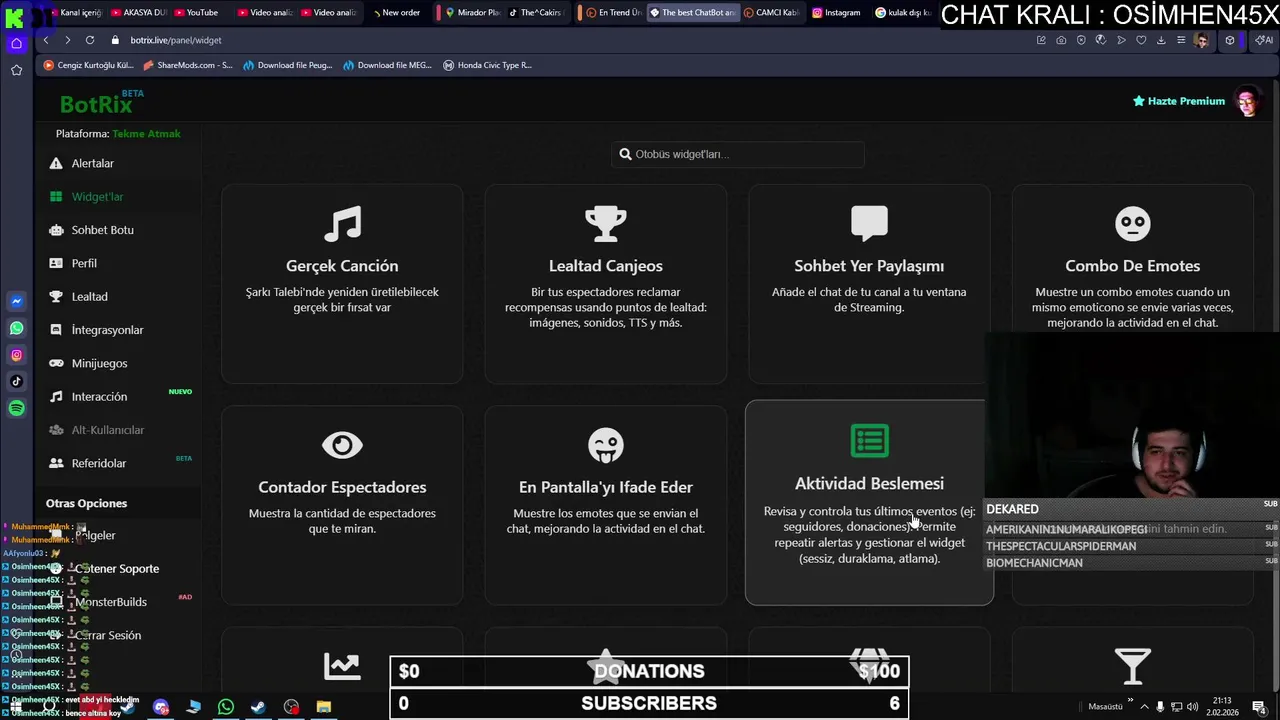Open WhatsApp from the Windows taskbar
The image size is (1280, 720).
coord(226,707)
